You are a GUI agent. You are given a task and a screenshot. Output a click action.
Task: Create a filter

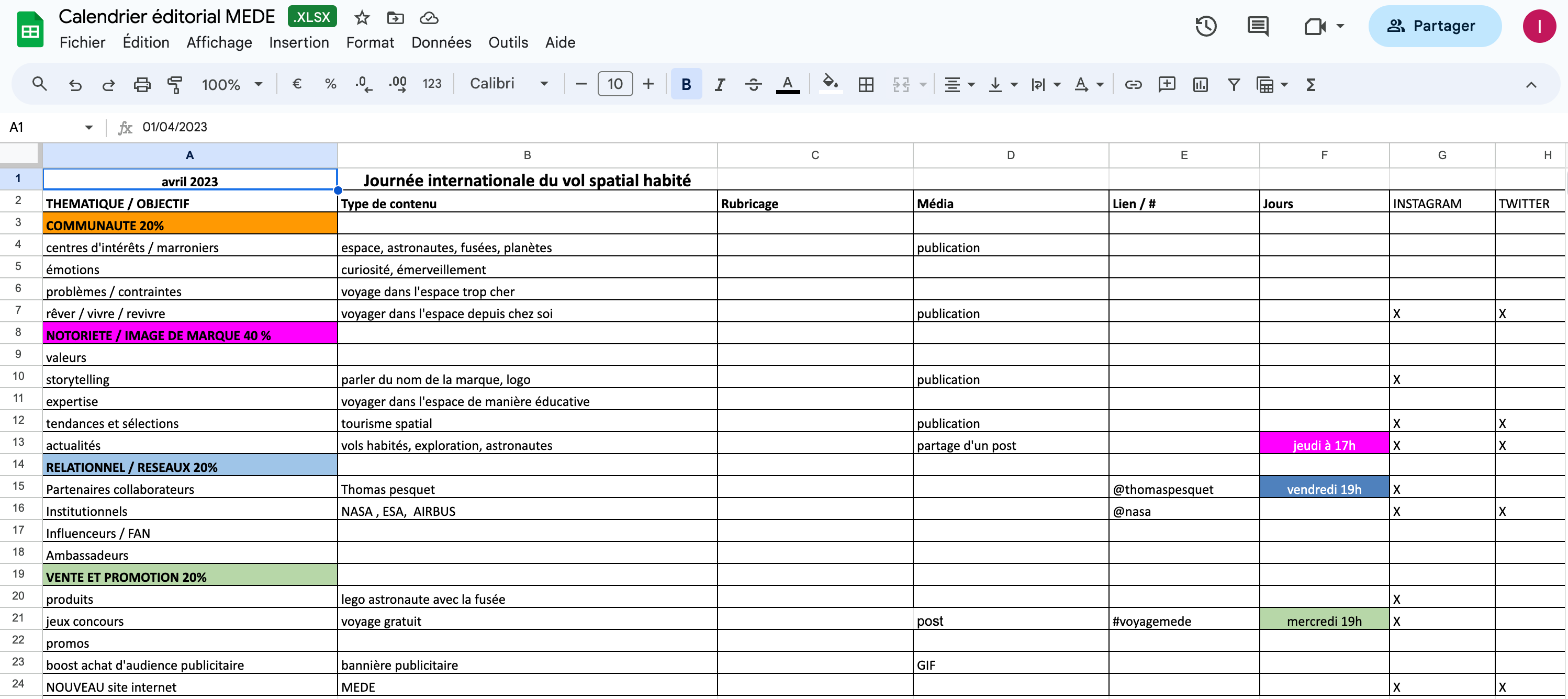point(1234,84)
